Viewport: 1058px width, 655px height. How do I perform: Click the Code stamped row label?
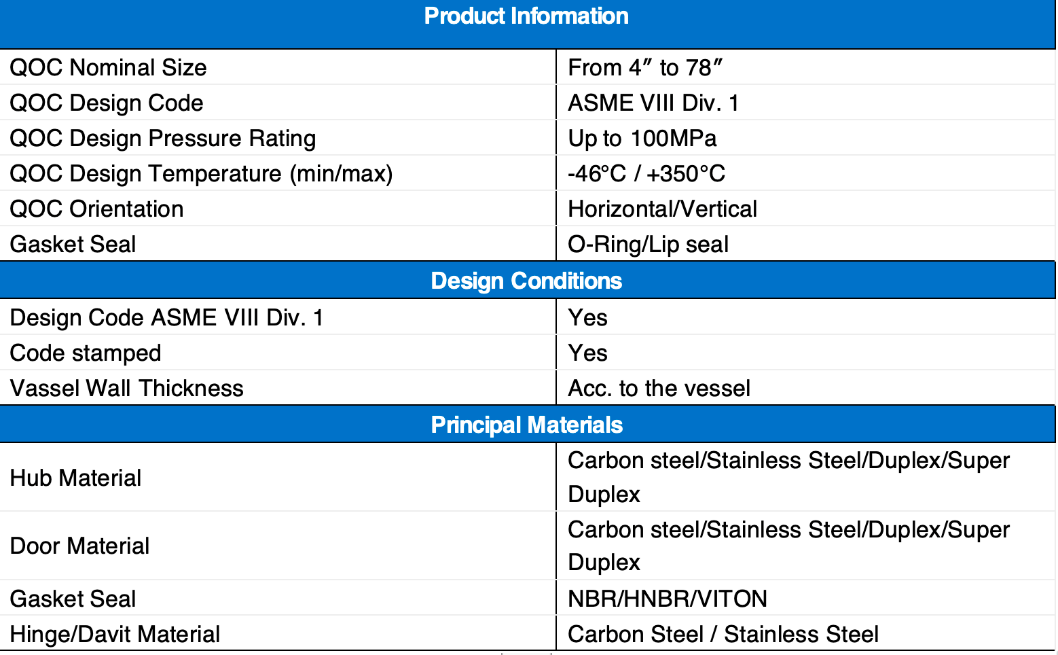pyautogui.click(x=86, y=353)
